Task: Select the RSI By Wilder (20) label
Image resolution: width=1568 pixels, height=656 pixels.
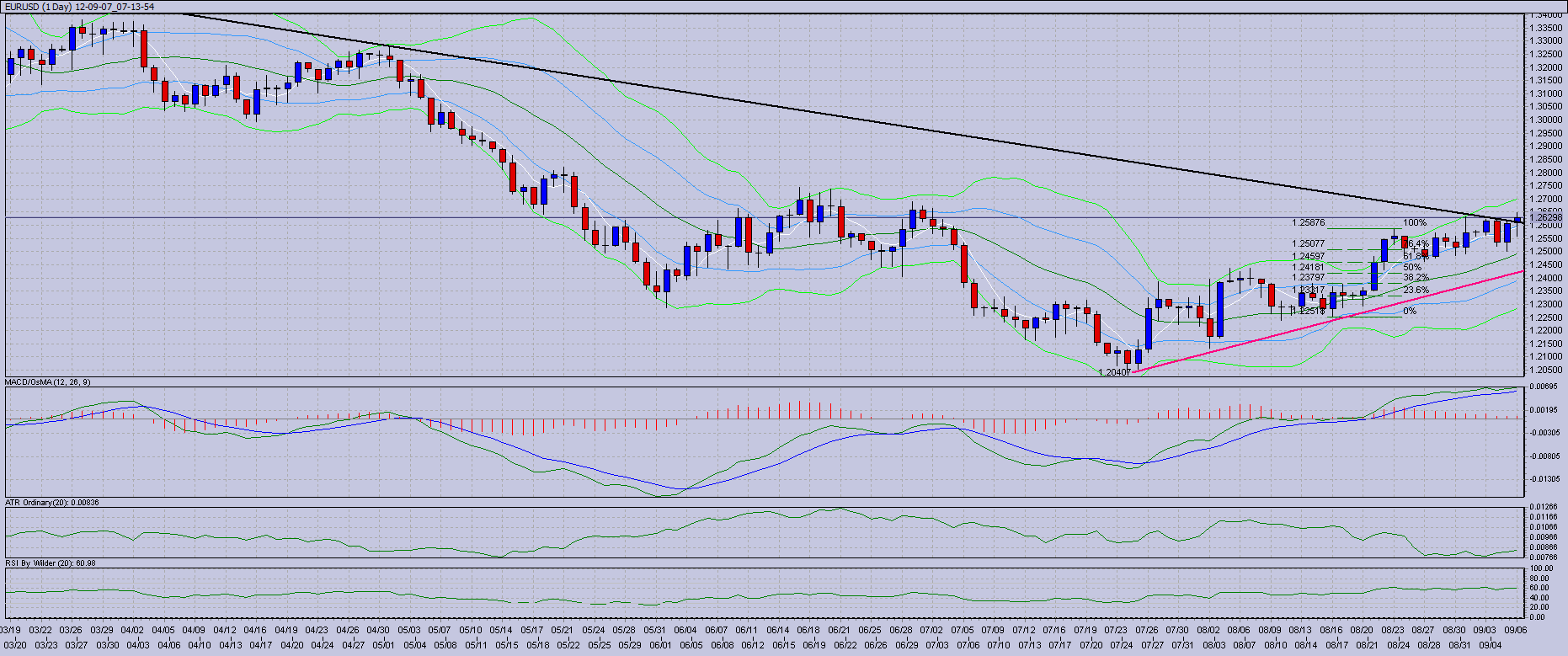Action: [x=51, y=563]
